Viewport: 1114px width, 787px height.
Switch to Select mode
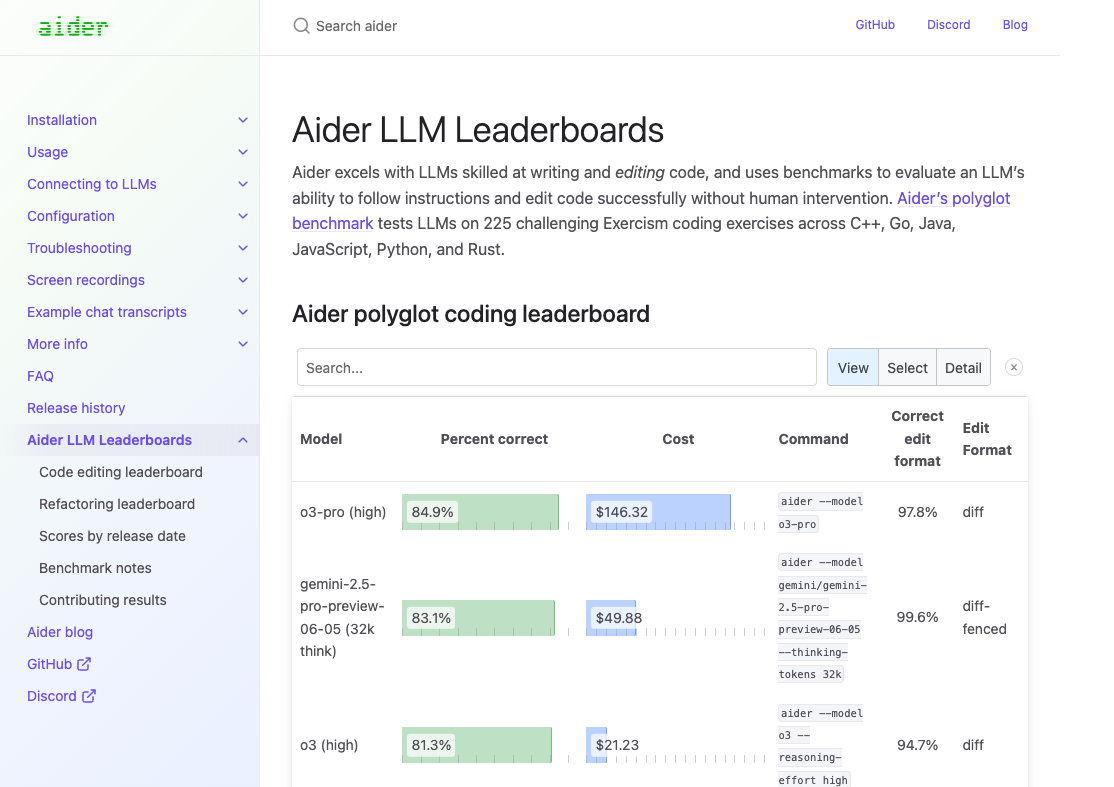[907, 367]
